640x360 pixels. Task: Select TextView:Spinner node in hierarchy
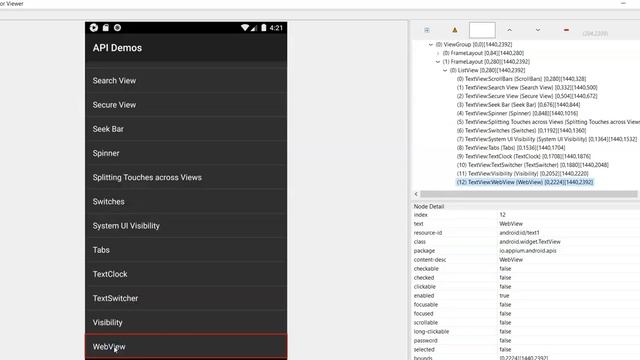[x=517, y=113]
